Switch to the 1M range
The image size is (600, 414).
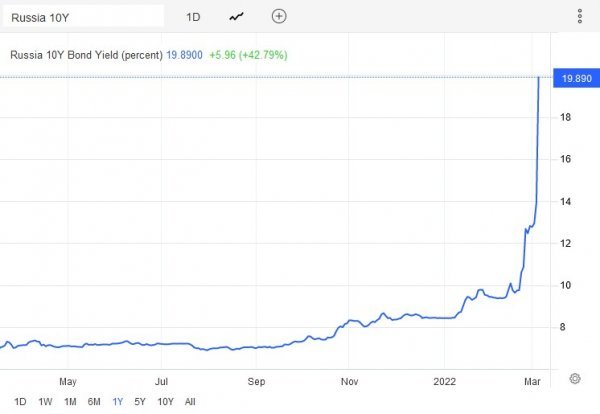click(x=70, y=402)
